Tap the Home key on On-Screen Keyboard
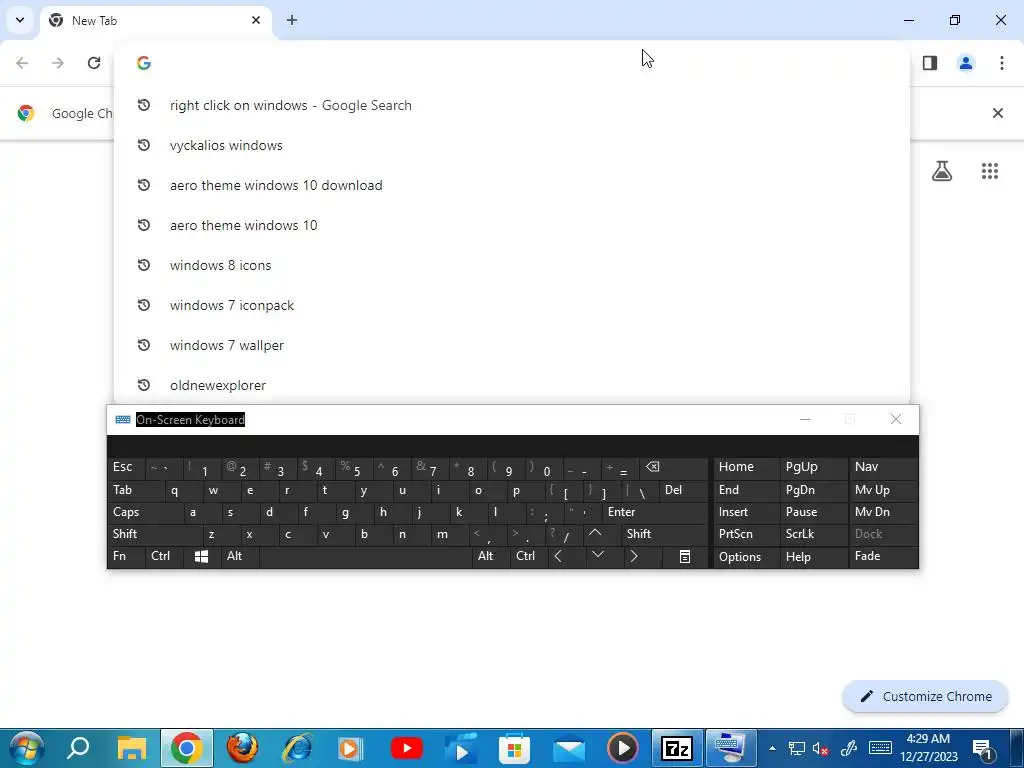 tap(745, 468)
